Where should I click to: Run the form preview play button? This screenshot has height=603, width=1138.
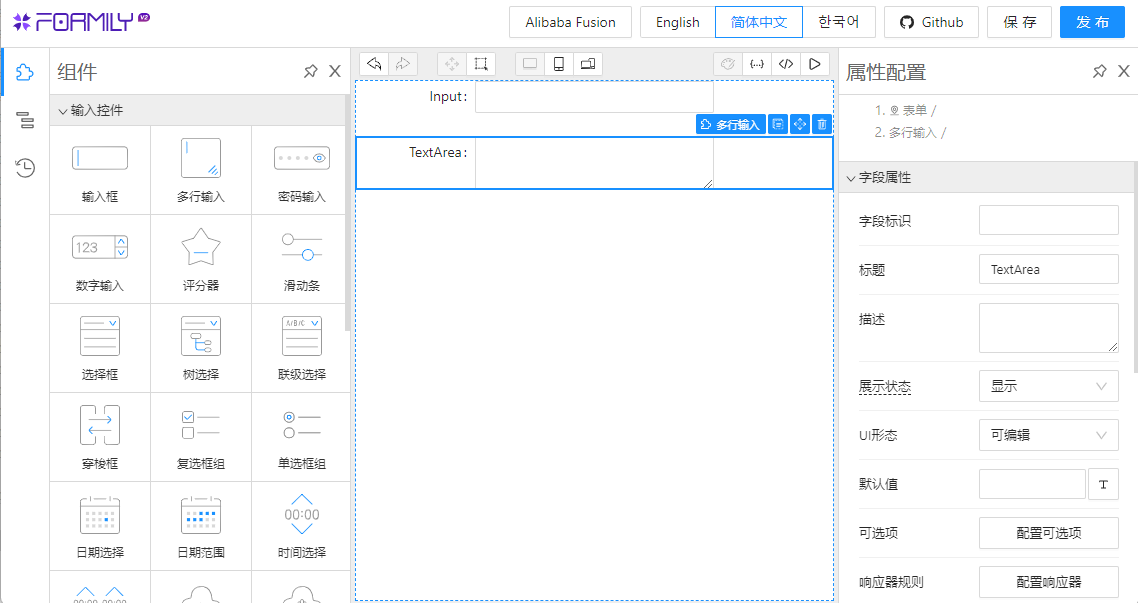(814, 64)
